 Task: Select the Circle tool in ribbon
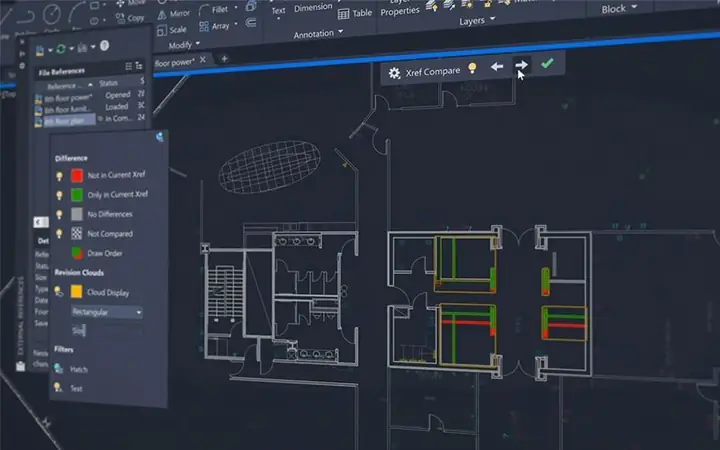click(x=52, y=14)
